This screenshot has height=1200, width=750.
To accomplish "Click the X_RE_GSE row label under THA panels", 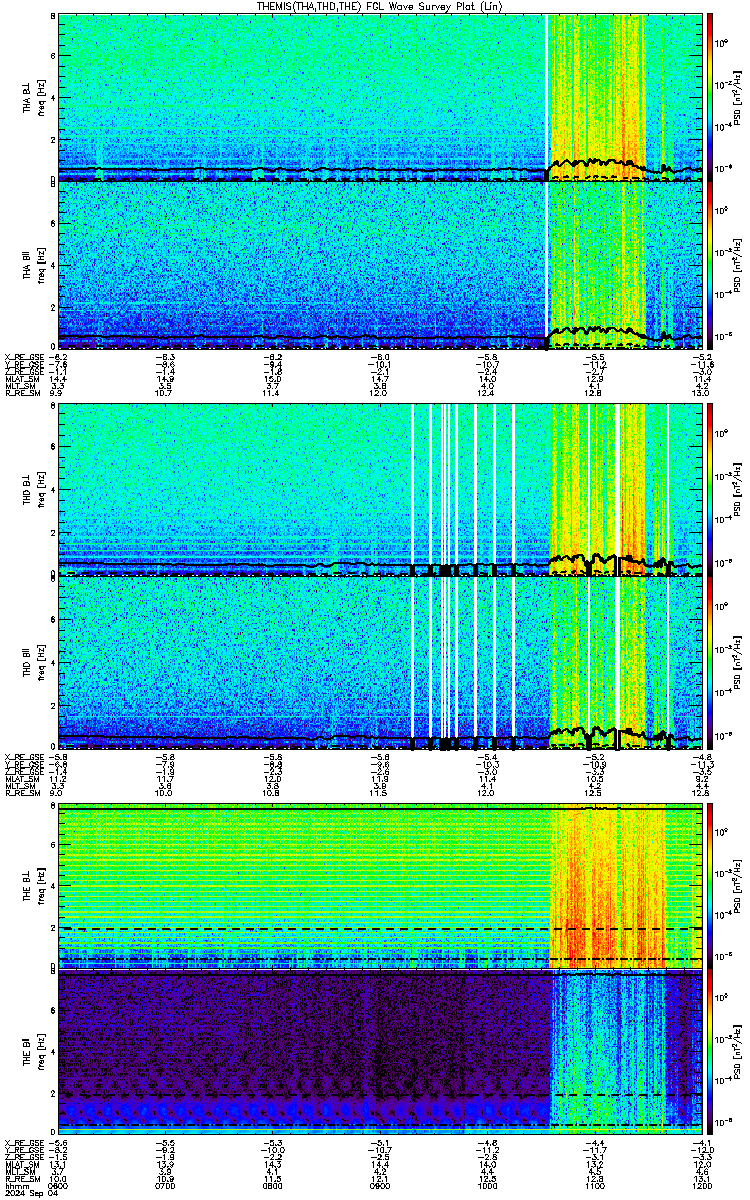I will tap(24, 356).
